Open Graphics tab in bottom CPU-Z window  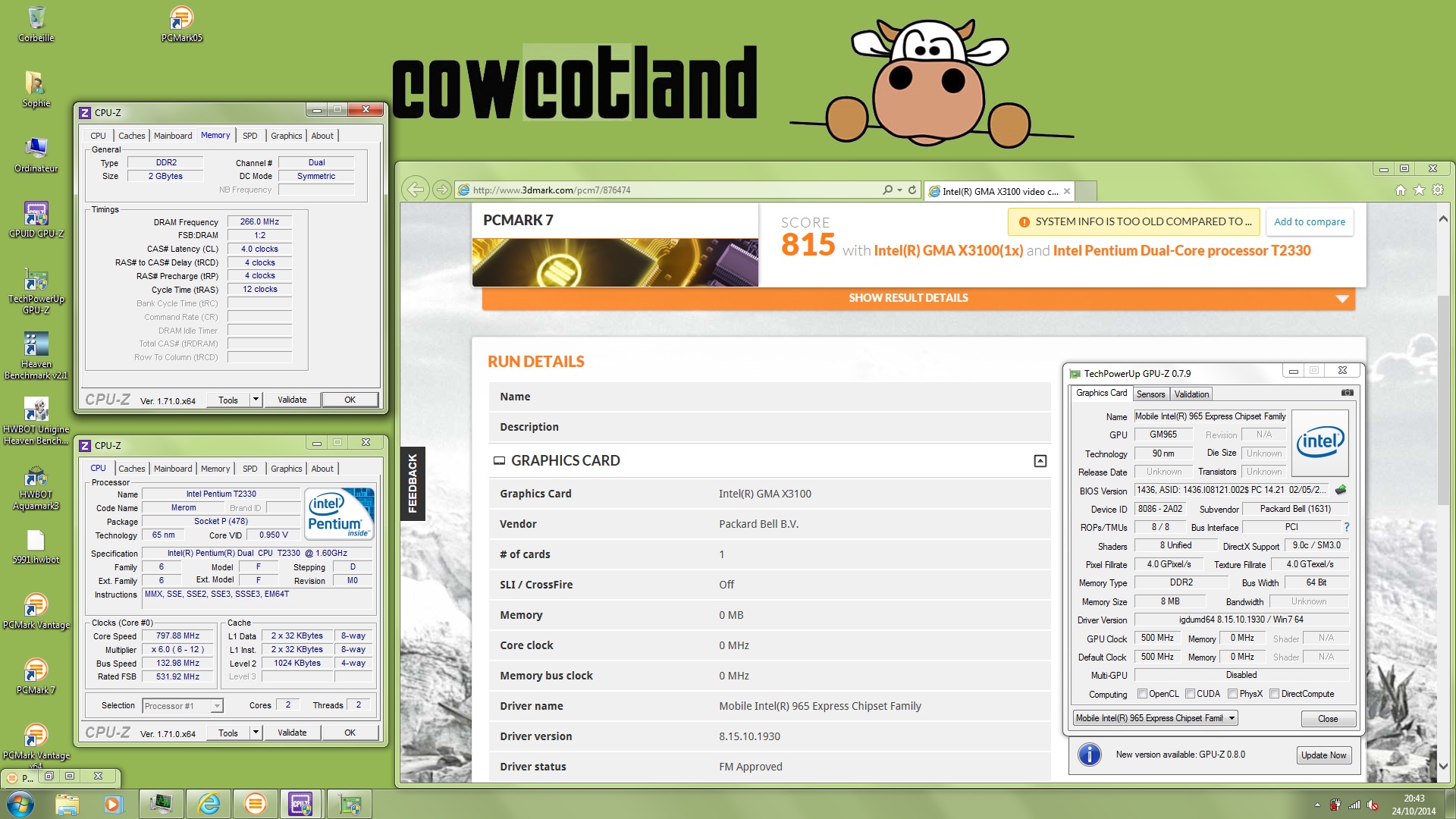pyautogui.click(x=287, y=469)
